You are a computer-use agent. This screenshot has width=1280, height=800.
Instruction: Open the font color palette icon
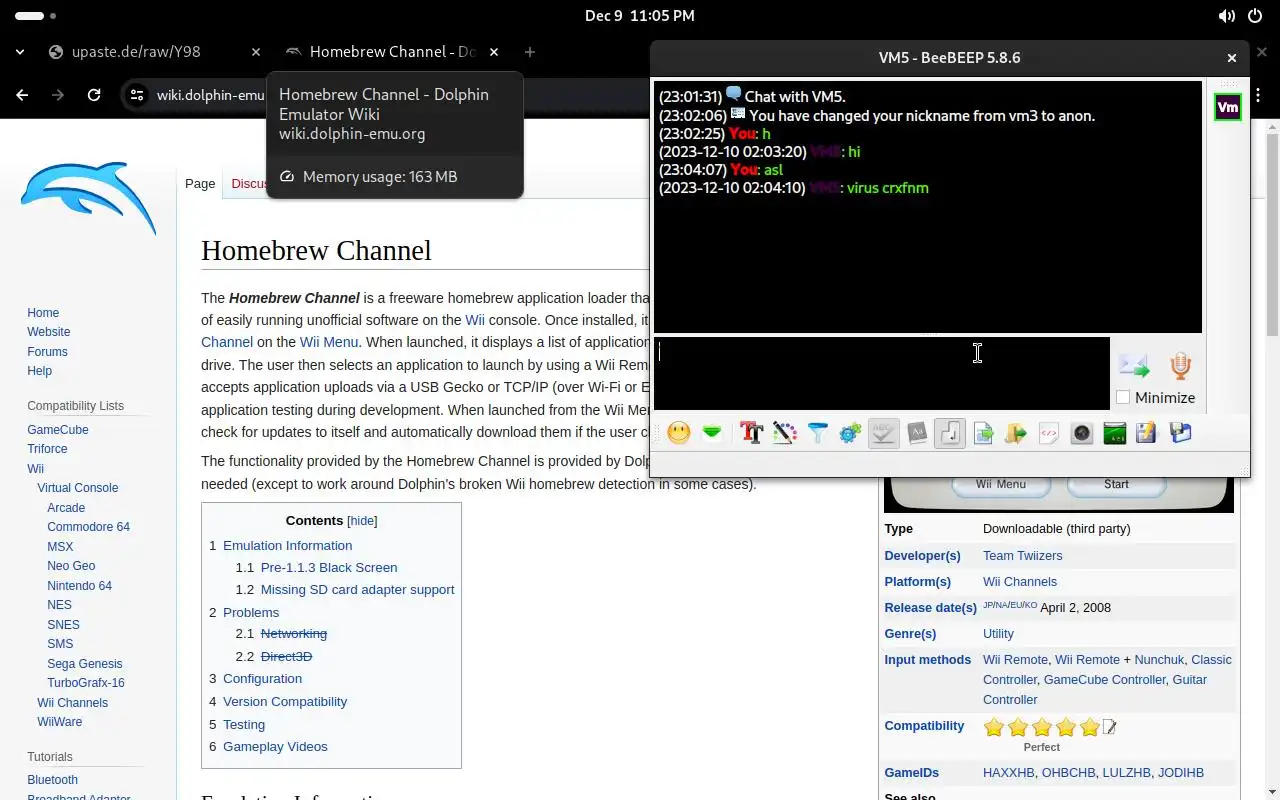[x=784, y=433]
